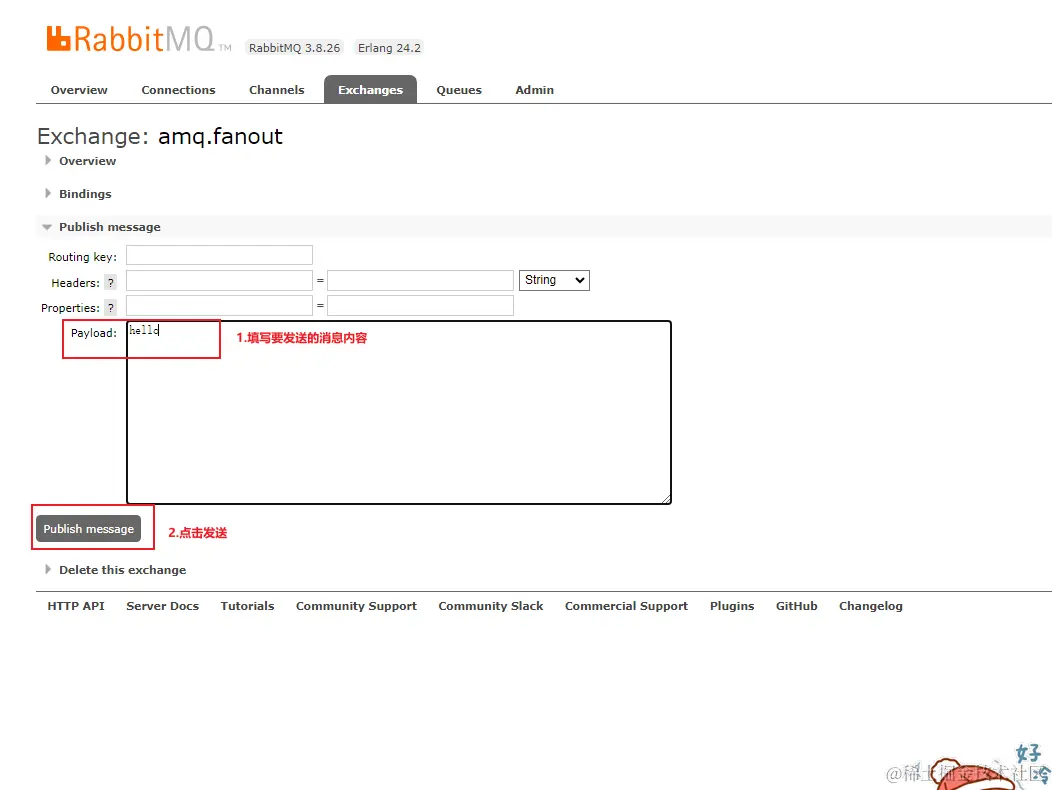Open Community Support link
1052x790 pixels.
point(356,606)
